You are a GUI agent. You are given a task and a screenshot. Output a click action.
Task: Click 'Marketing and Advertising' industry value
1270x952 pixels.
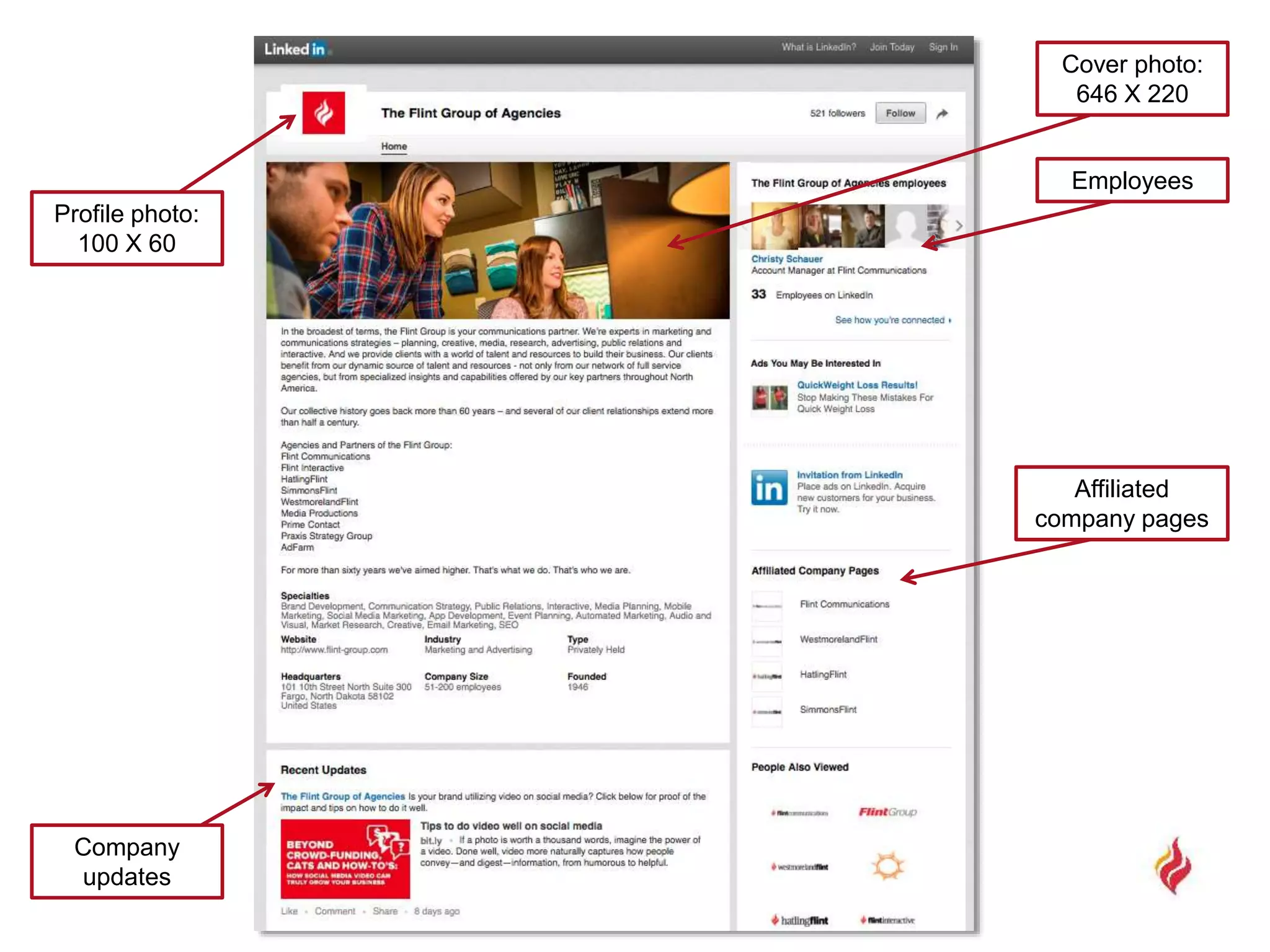pos(478,650)
